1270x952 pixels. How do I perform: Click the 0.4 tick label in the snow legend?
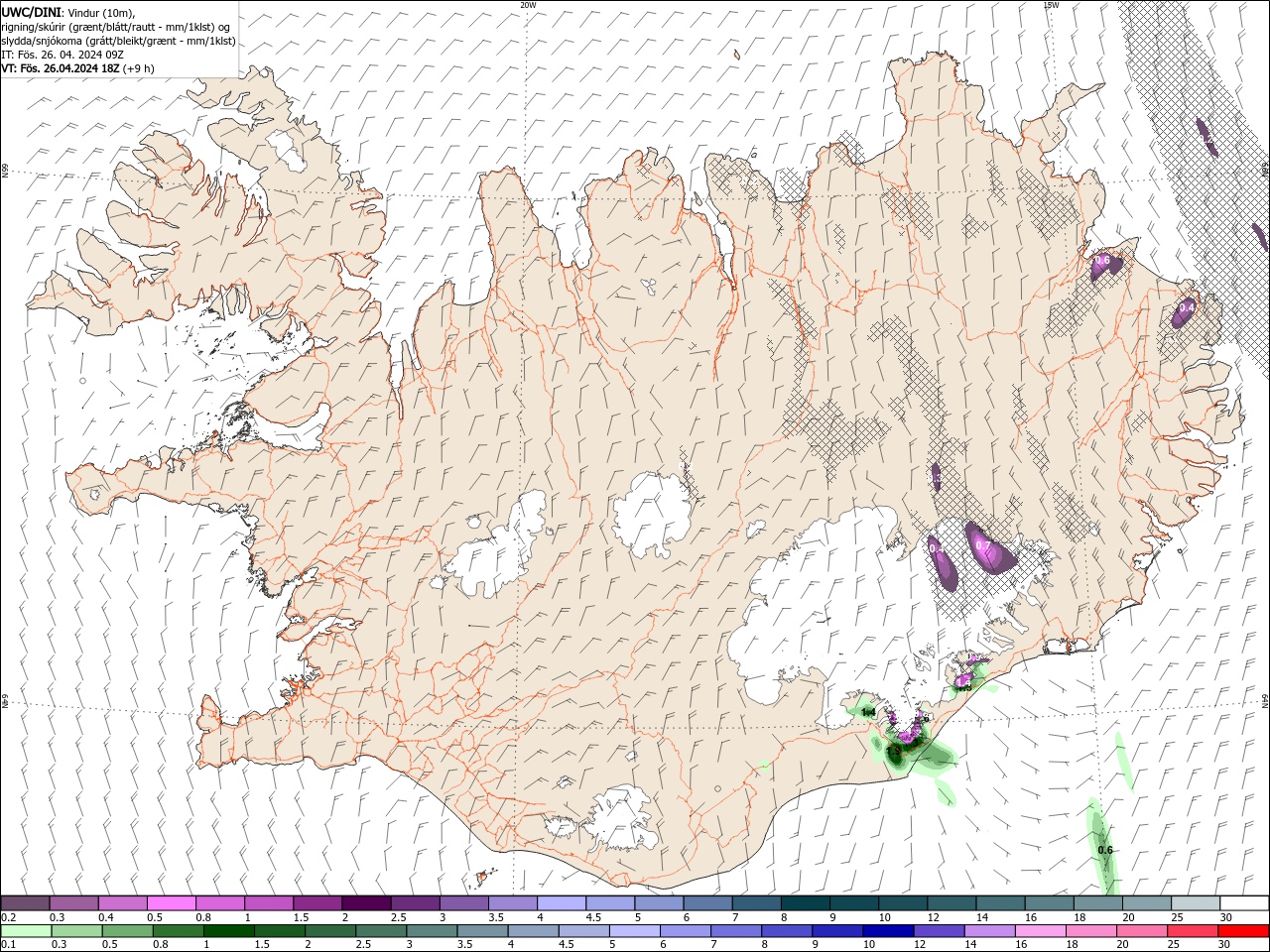click(105, 917)
